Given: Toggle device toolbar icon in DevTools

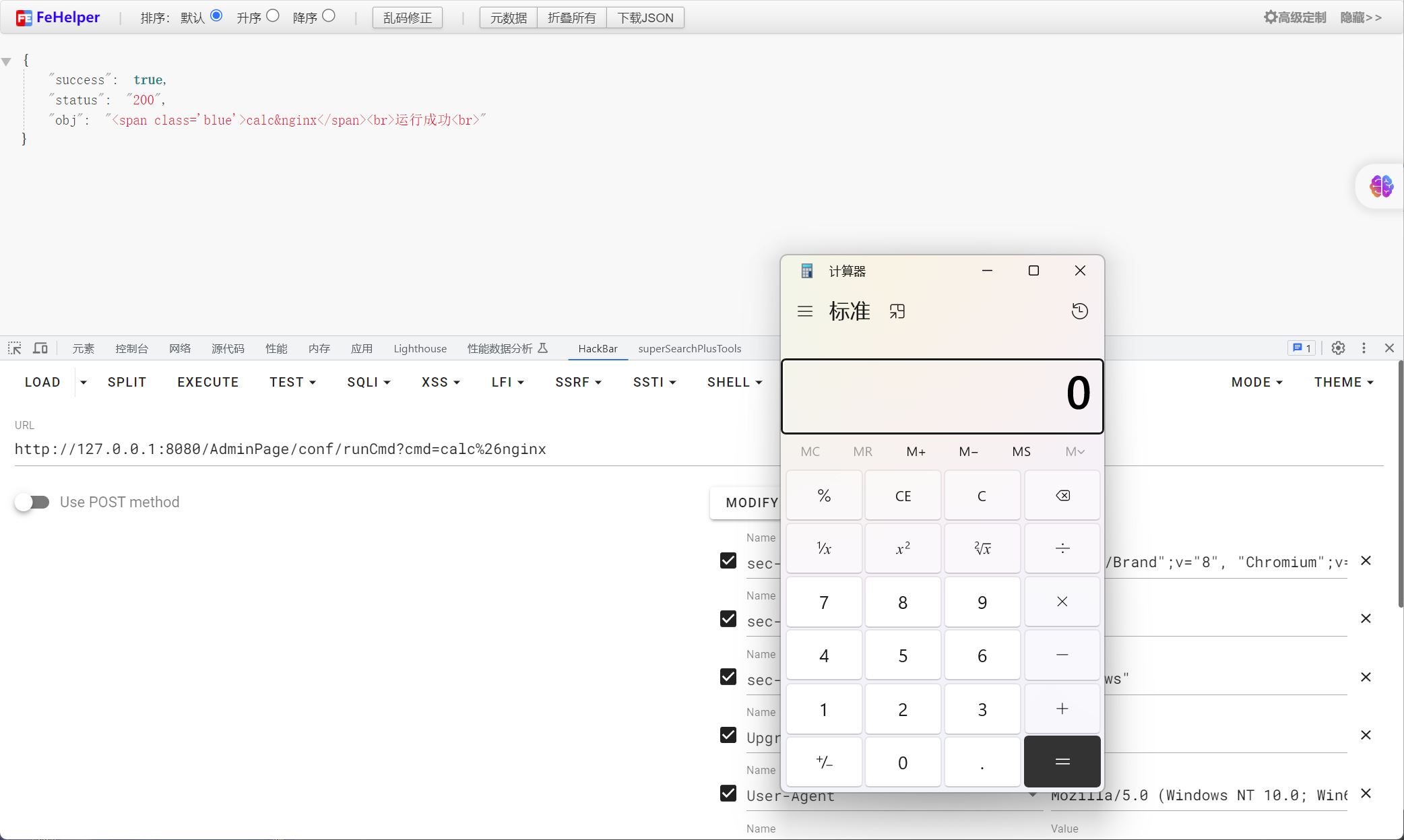Looking at the screenshot, I should point(40,348).
